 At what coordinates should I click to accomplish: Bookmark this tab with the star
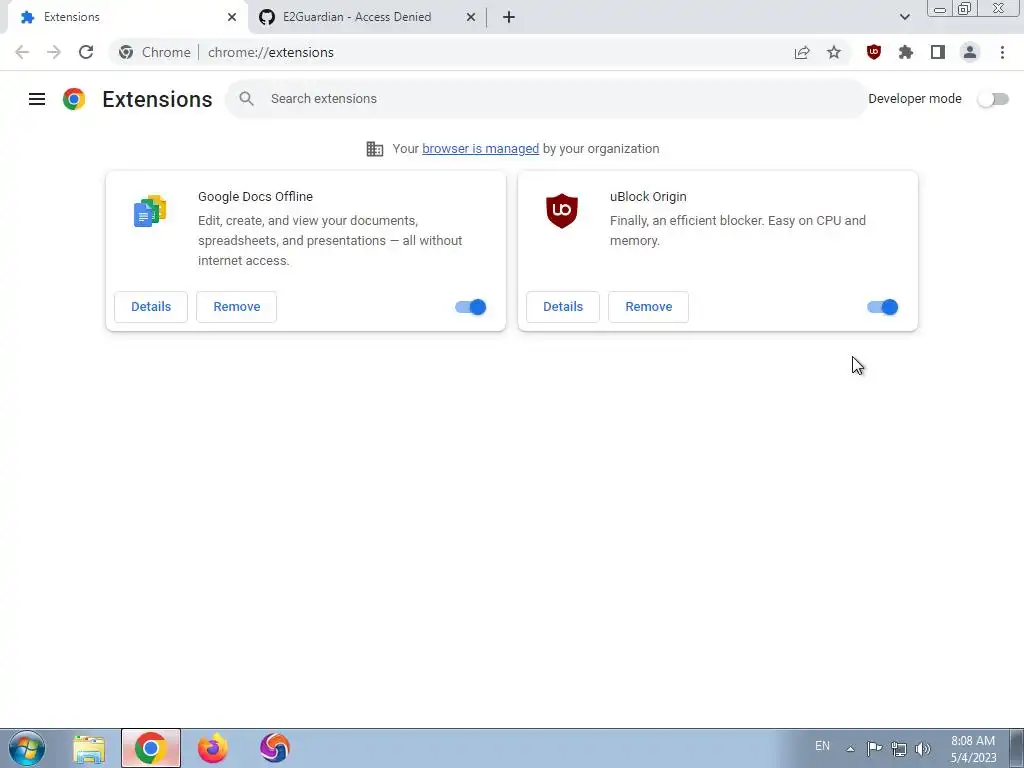pos(834,52)
